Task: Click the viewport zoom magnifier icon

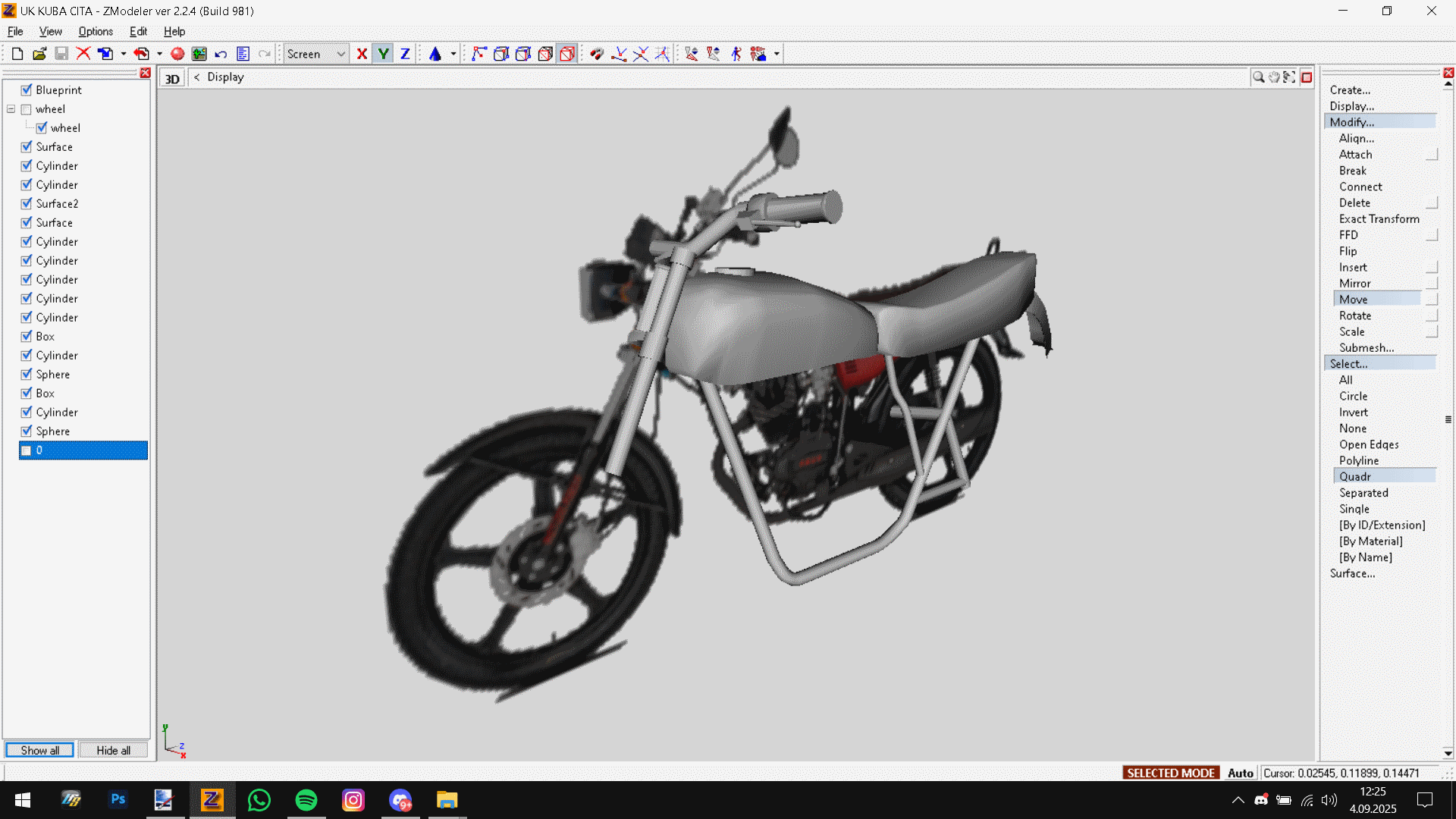Action: pos(1258,77)
